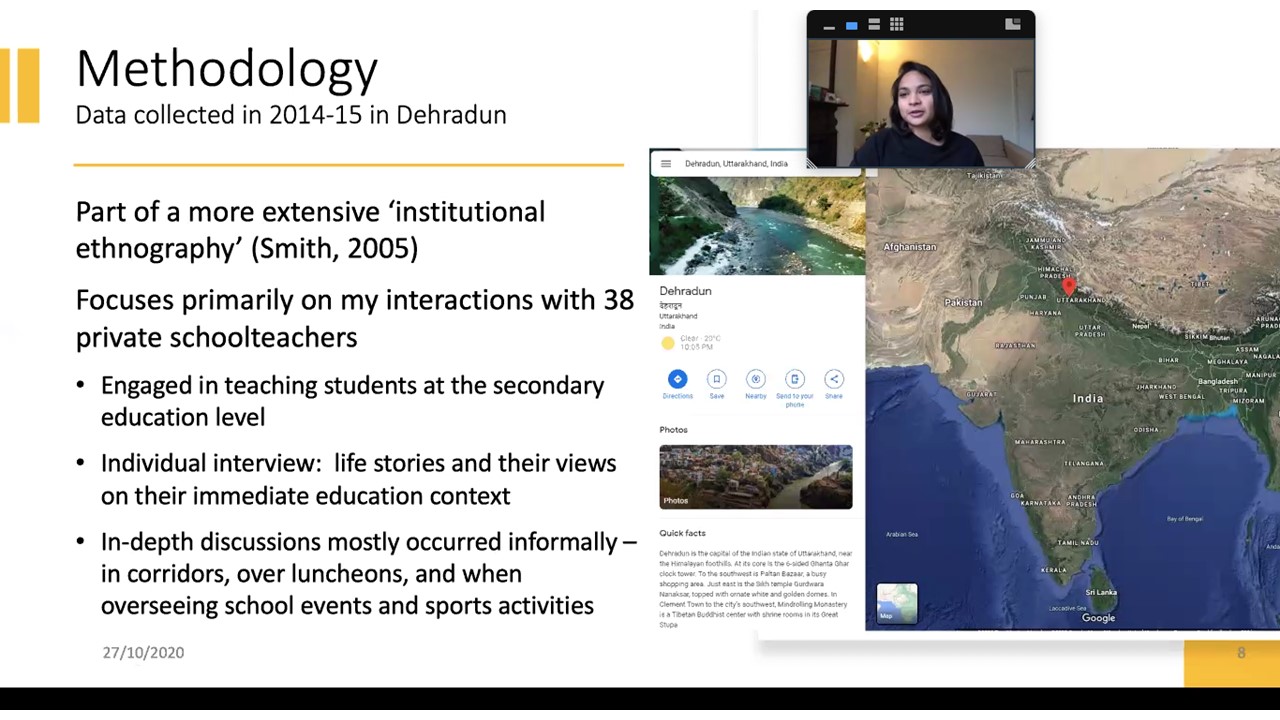
Task: Click the Save bookmark icon
Action: point(716,379)
